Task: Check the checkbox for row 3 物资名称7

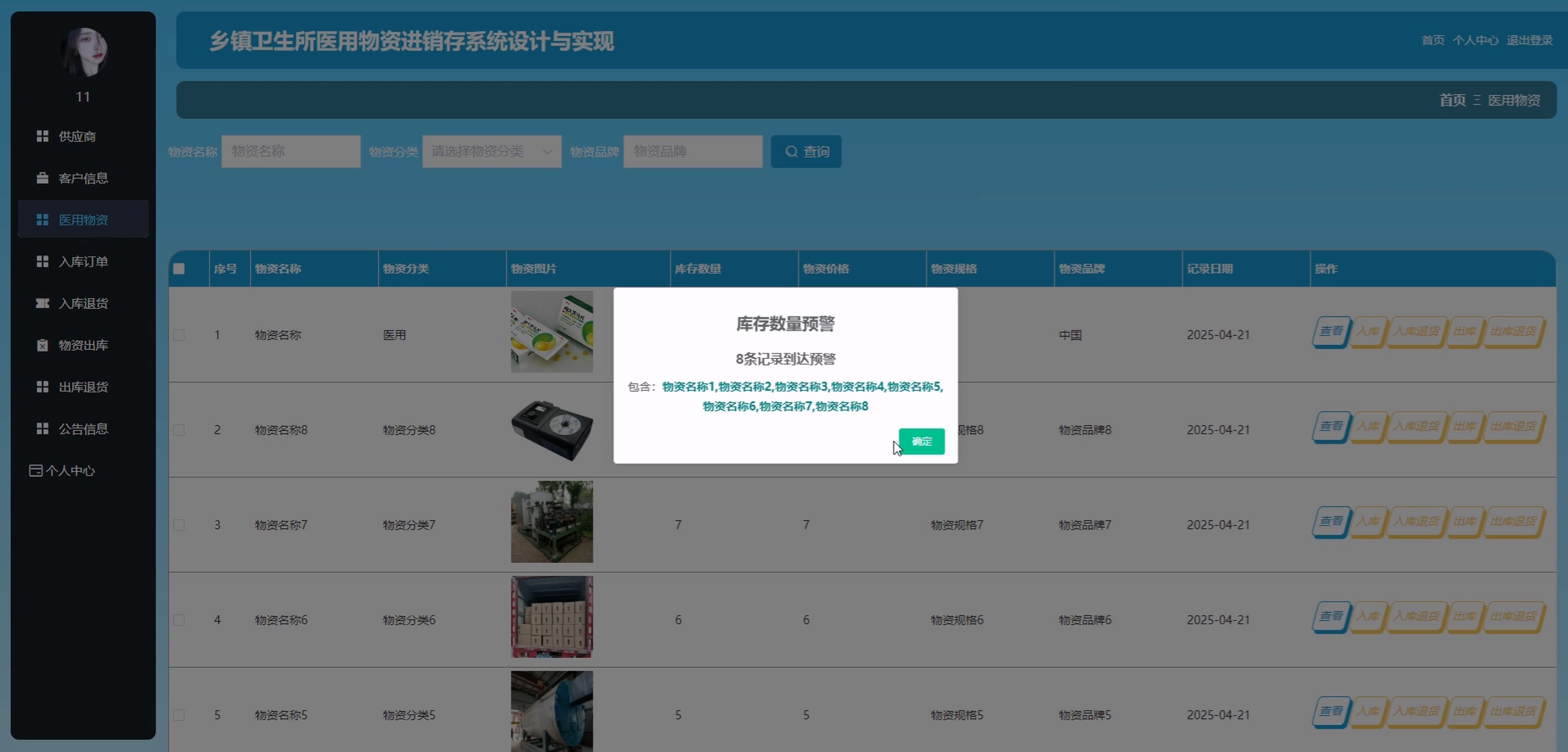Action: coord(179,525)
